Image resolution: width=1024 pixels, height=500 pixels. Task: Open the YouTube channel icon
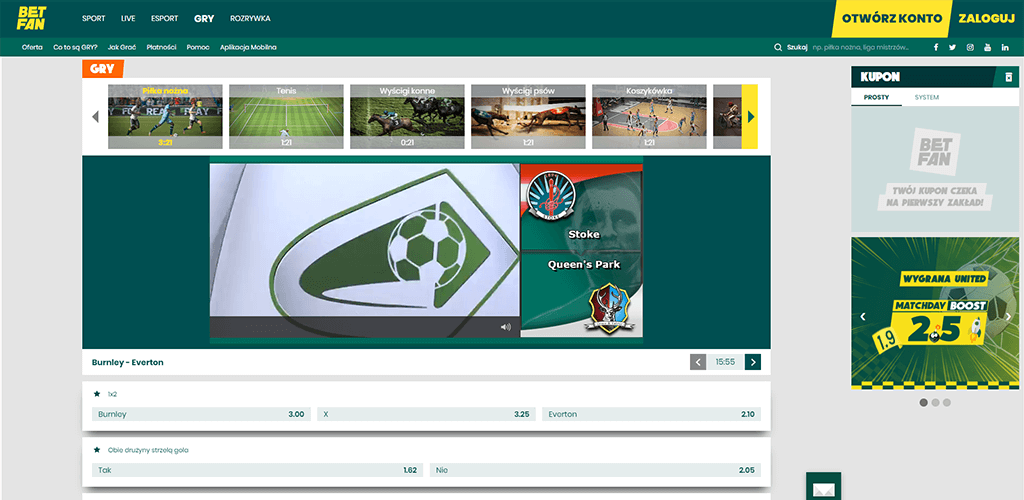tap(988, 47)
